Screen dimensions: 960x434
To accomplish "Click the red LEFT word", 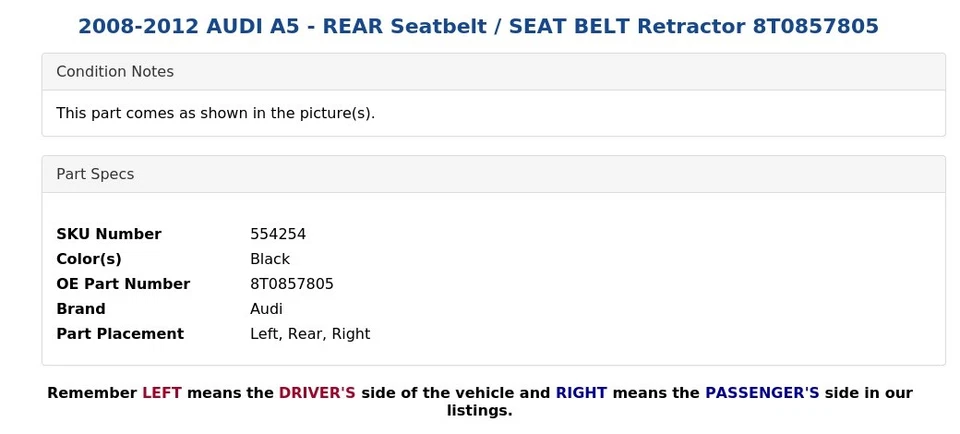I will click(162, 393).
